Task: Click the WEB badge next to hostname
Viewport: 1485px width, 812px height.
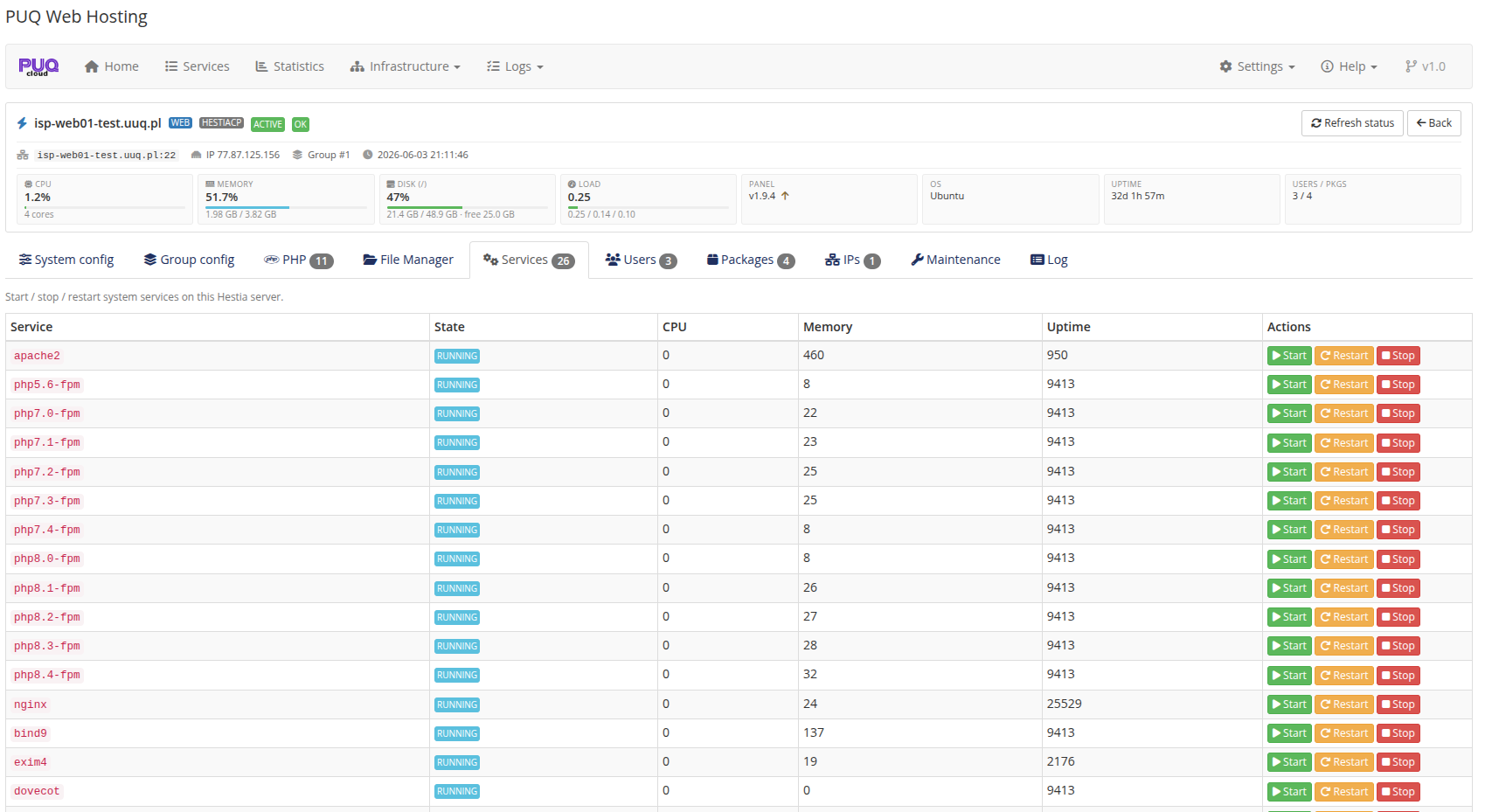Action: [180, 123]
